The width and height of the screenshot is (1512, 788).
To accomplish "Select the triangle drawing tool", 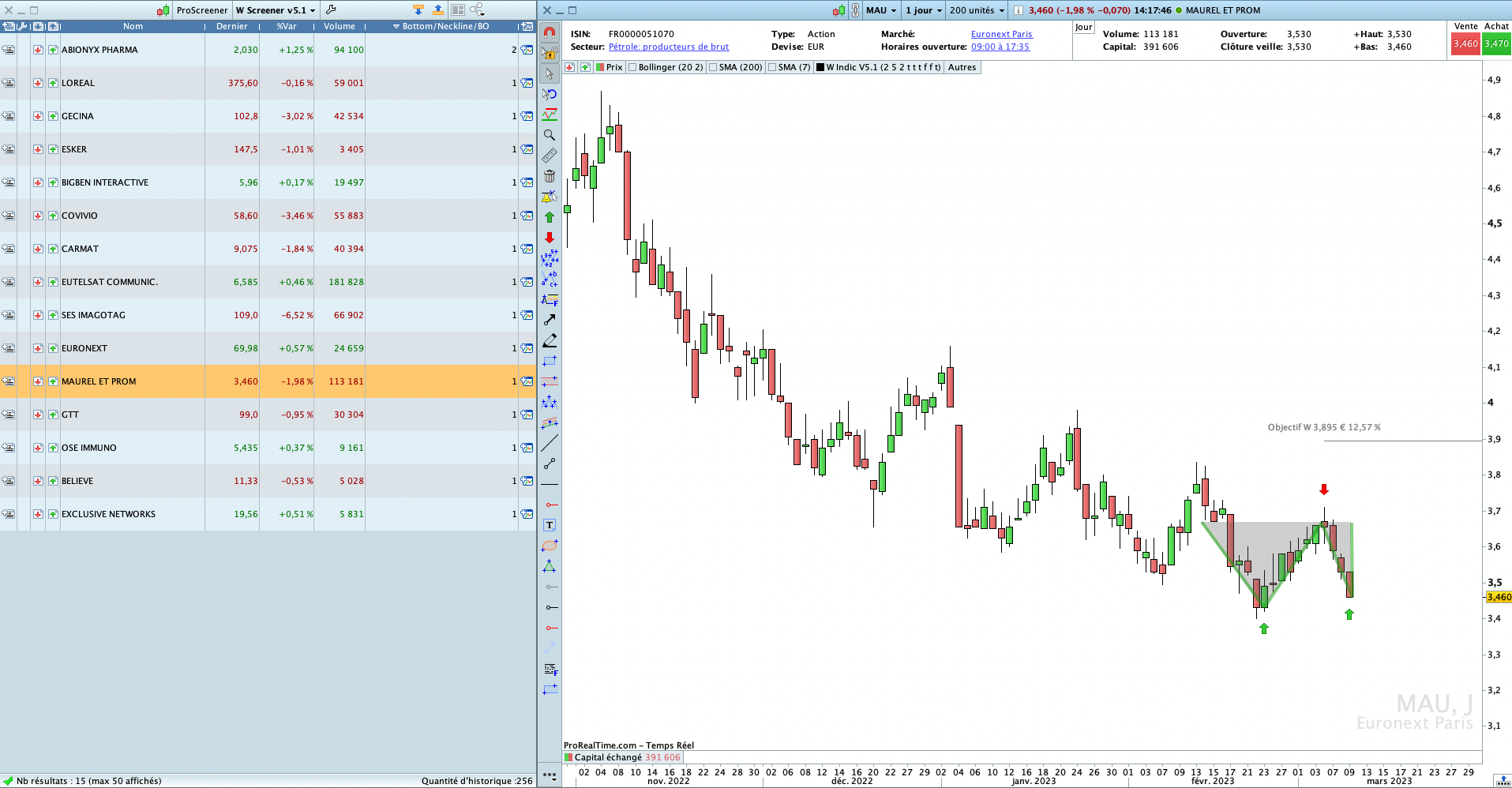I will tap(550, 566).
